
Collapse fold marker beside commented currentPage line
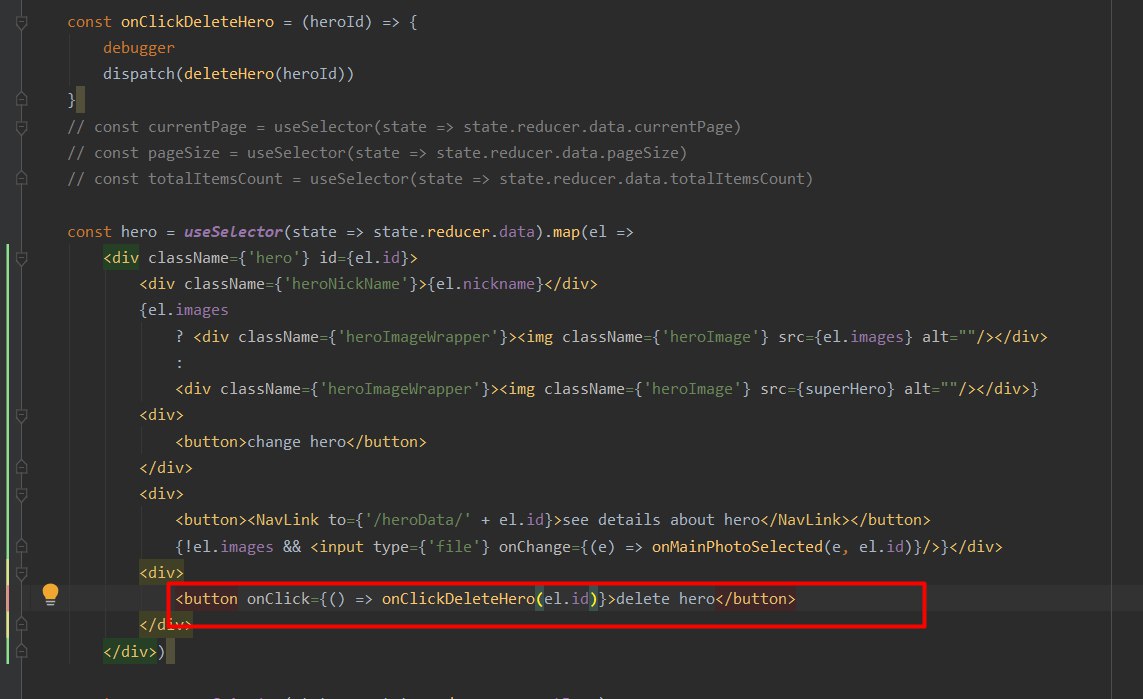(x=22, y=128)
